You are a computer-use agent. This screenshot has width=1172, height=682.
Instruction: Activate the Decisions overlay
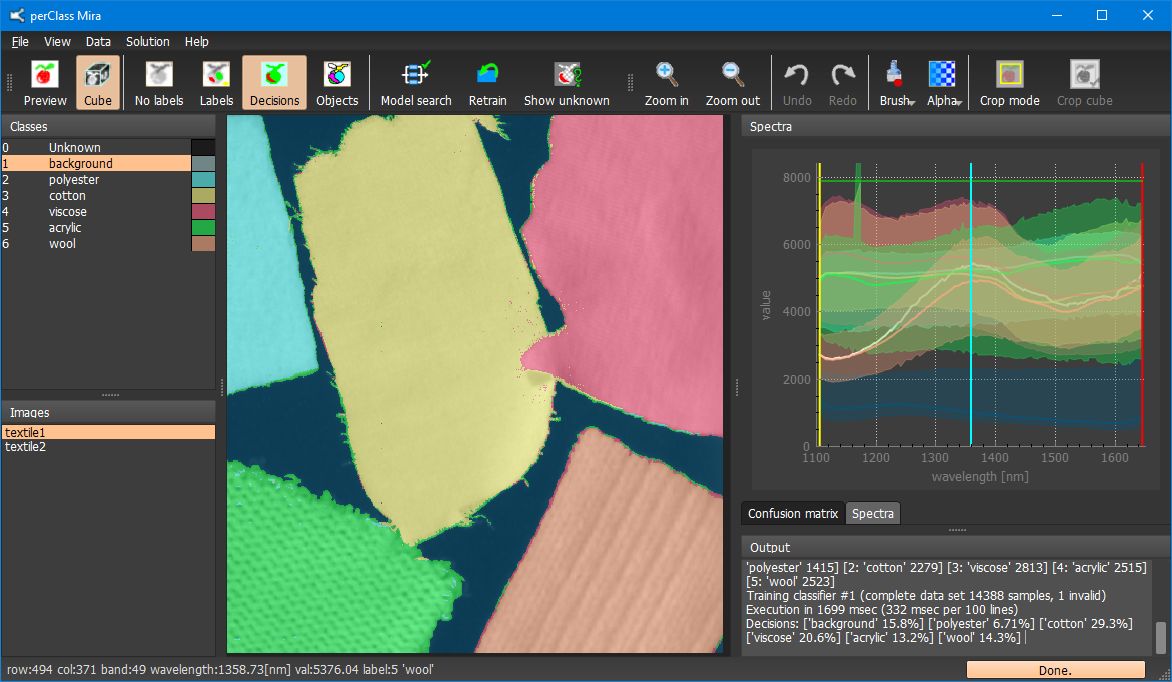point(276,82)
